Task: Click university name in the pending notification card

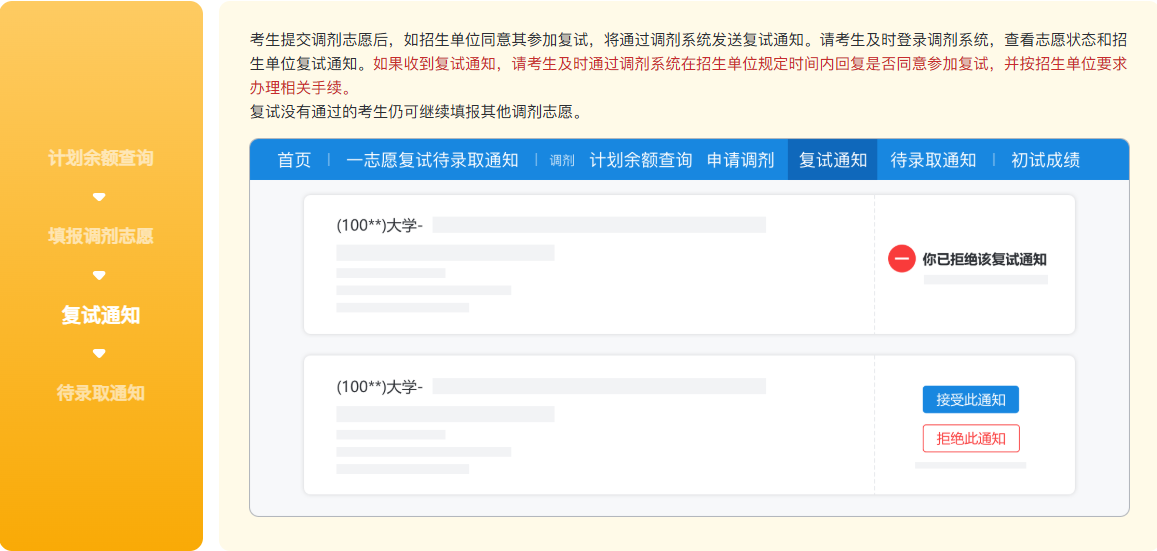Action: pos(380,386)
